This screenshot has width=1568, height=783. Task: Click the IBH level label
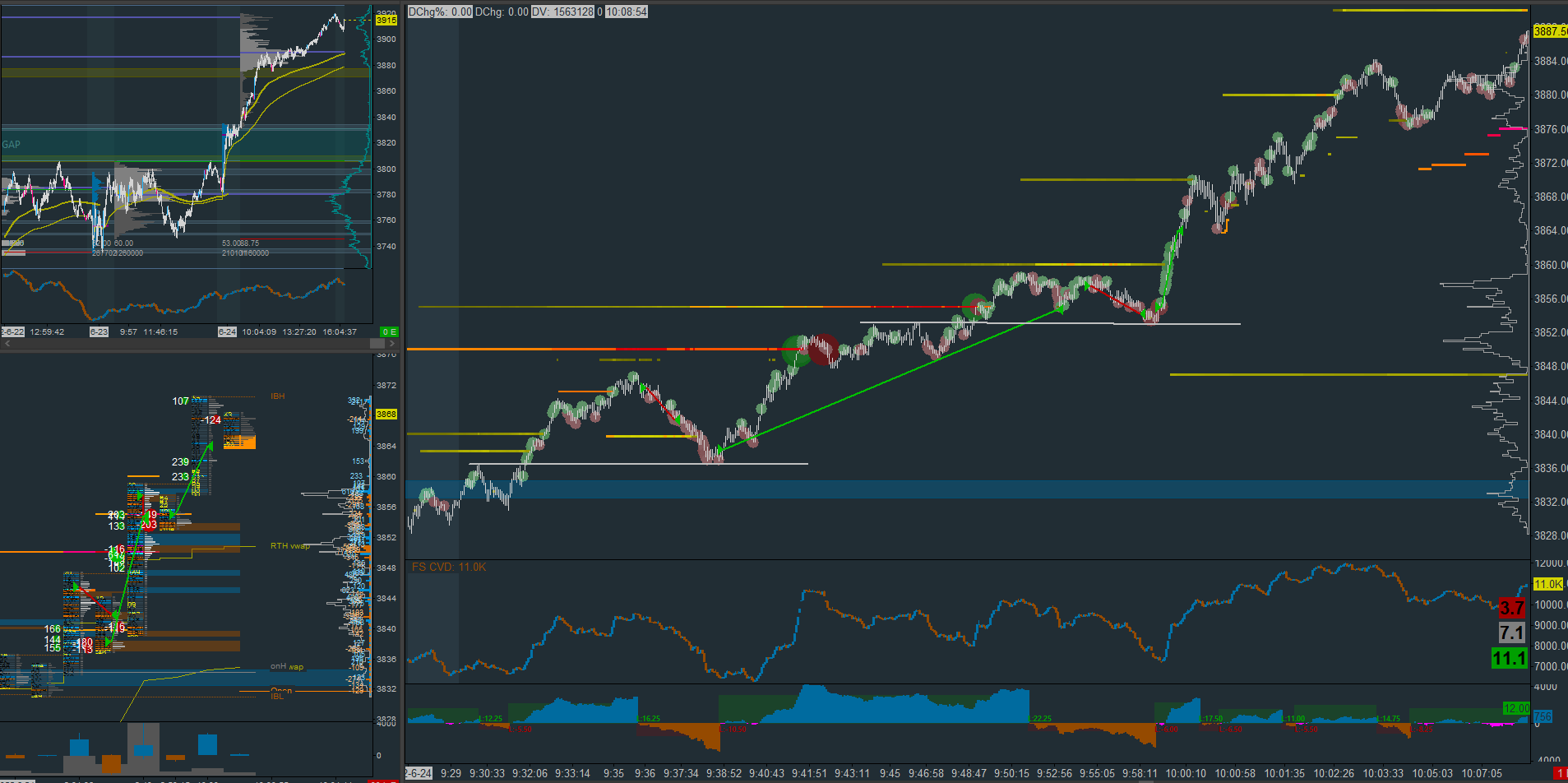pos(278,396)
